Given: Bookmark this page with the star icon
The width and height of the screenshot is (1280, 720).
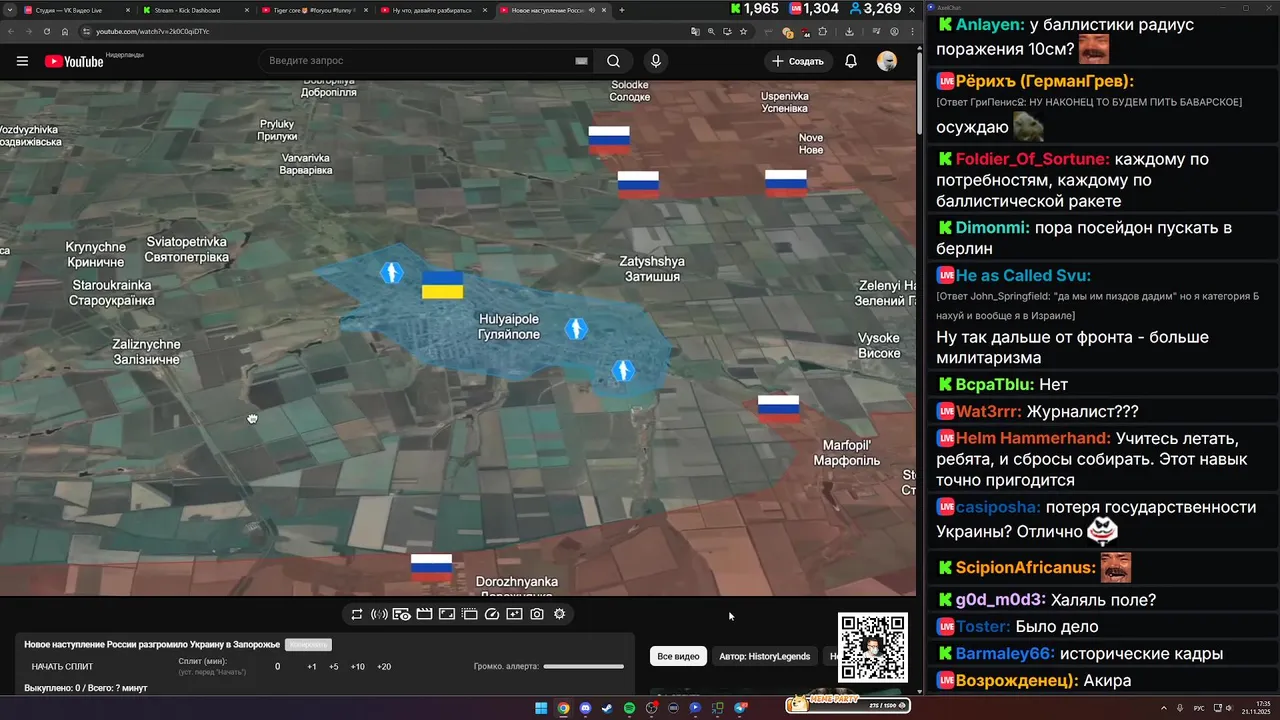Looking at the screenshot, I should [x=743, y=32].
